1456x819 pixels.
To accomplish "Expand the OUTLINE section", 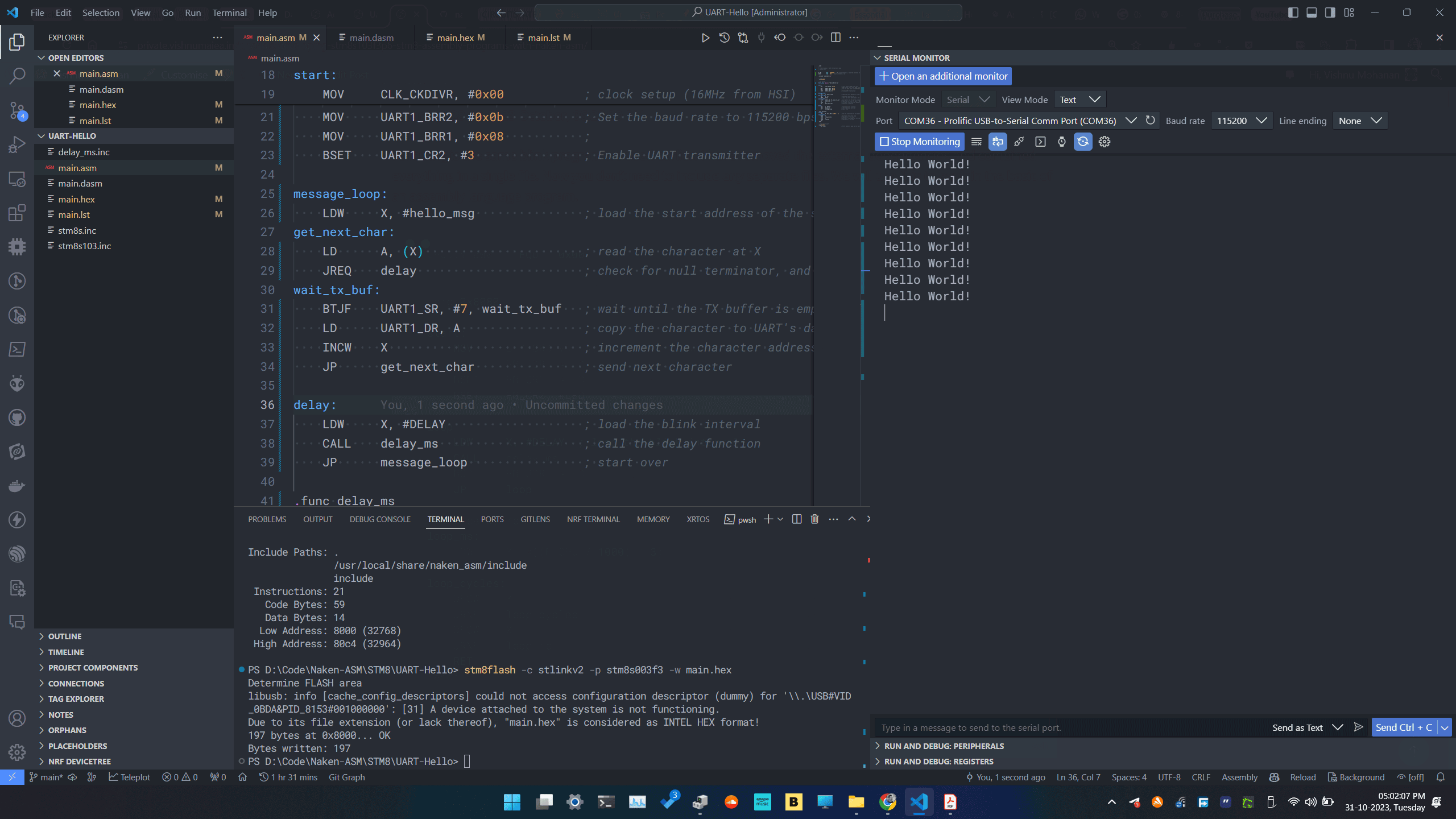I will [65, 636].
